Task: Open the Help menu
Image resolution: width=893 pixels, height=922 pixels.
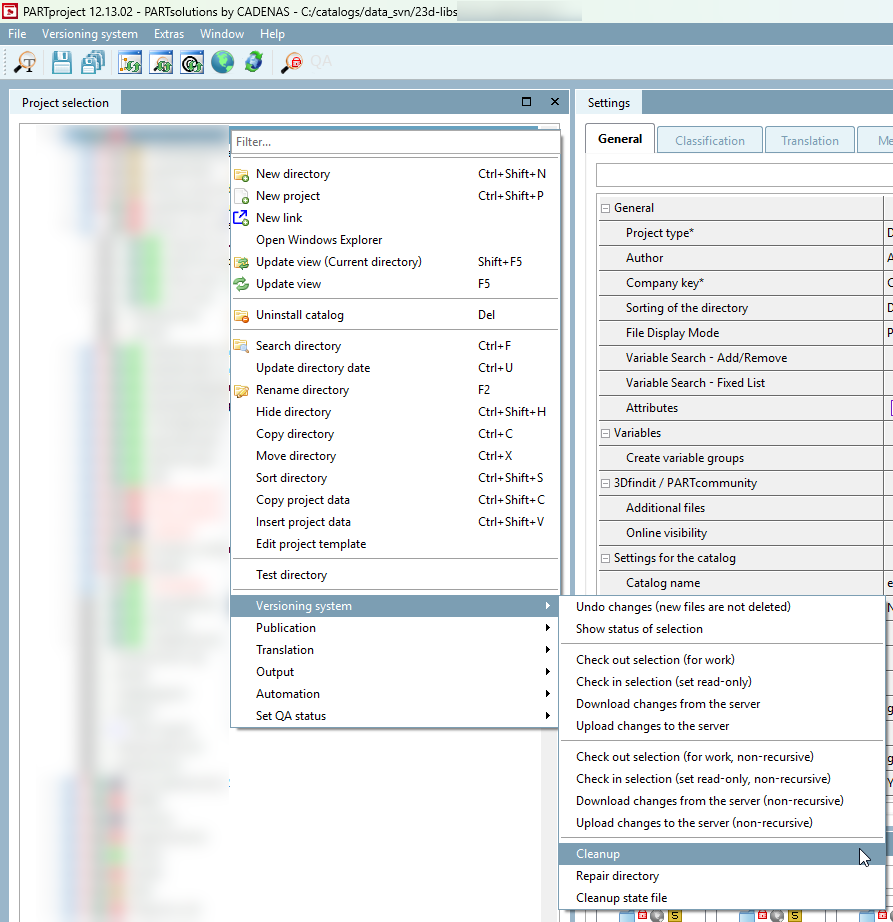Action: pyautogui.click(x=272, y=34)
